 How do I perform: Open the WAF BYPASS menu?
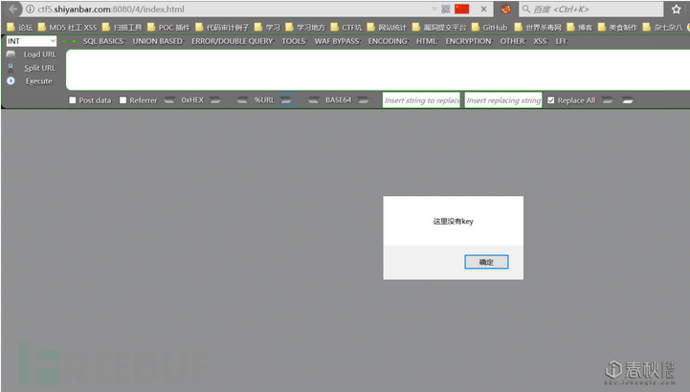337,41
